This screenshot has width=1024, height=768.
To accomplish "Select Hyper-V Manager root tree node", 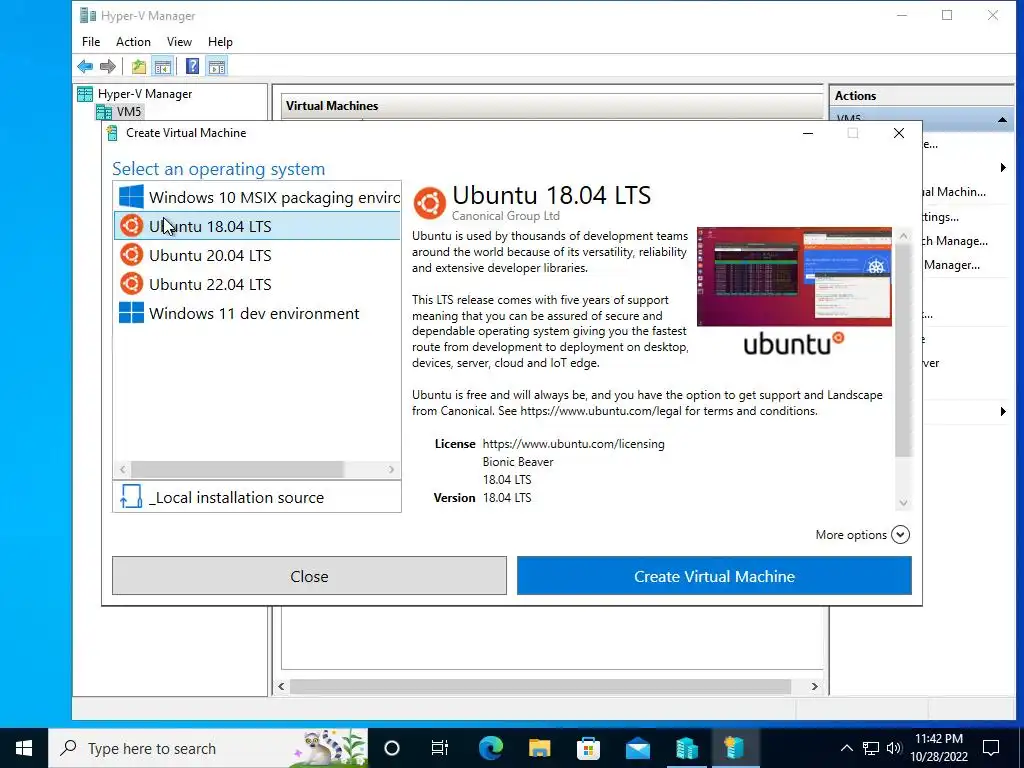I will [x=135, y=94].
